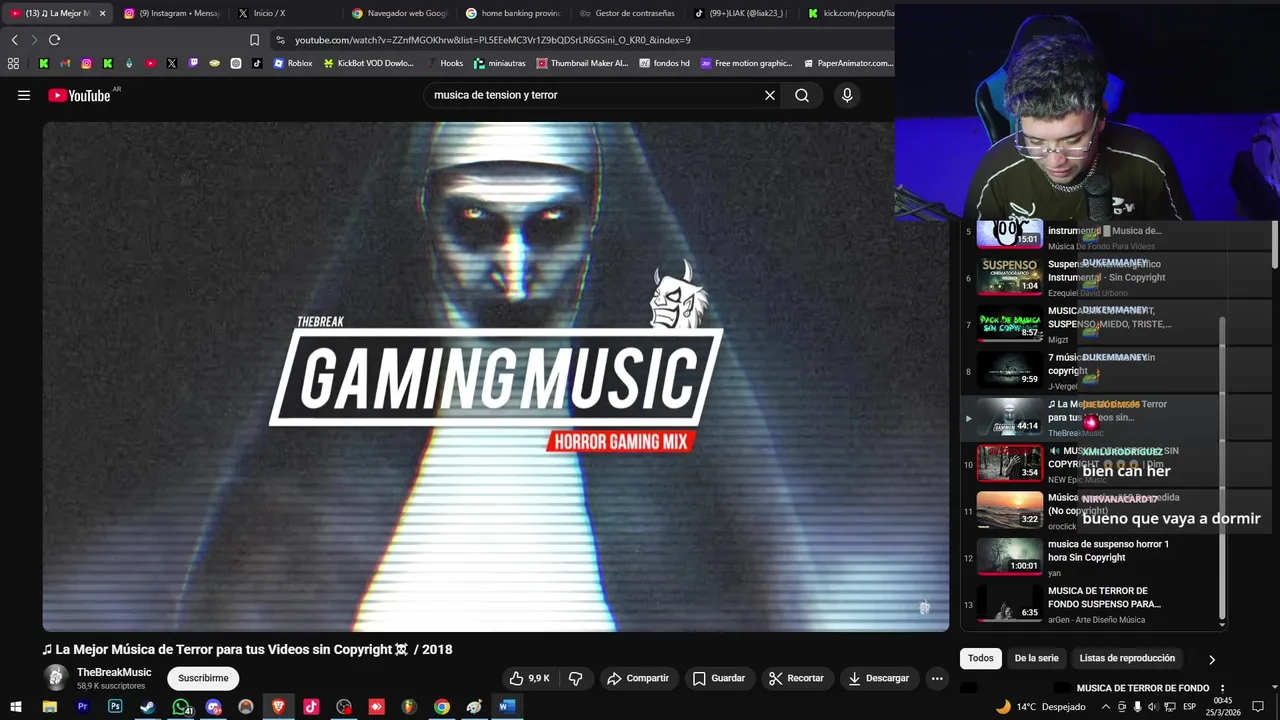The height and width of the screenshot is (720, 1280).
Task: Open the TheBreakMusic channel name link
Action: pos(114,672)
